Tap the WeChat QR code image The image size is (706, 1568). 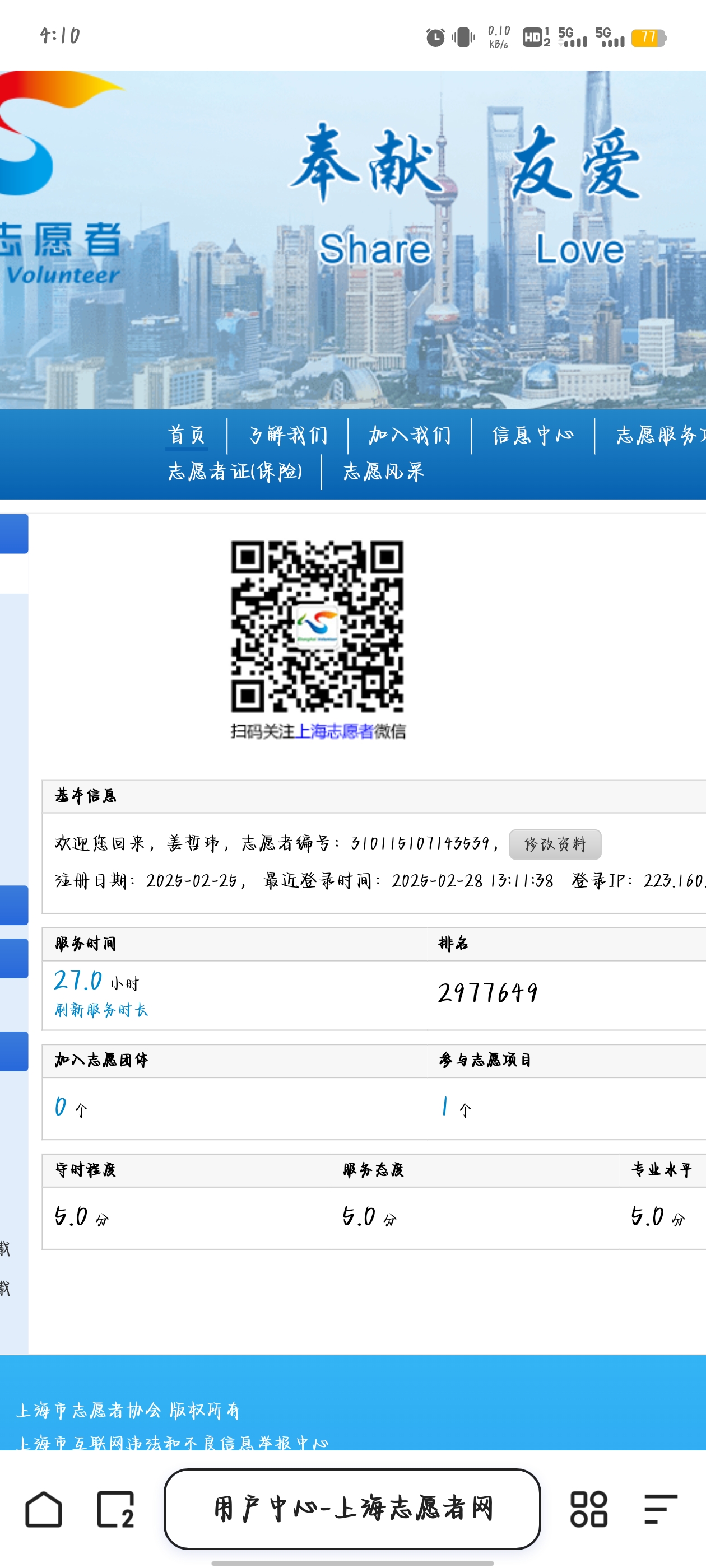pos(317,626)
